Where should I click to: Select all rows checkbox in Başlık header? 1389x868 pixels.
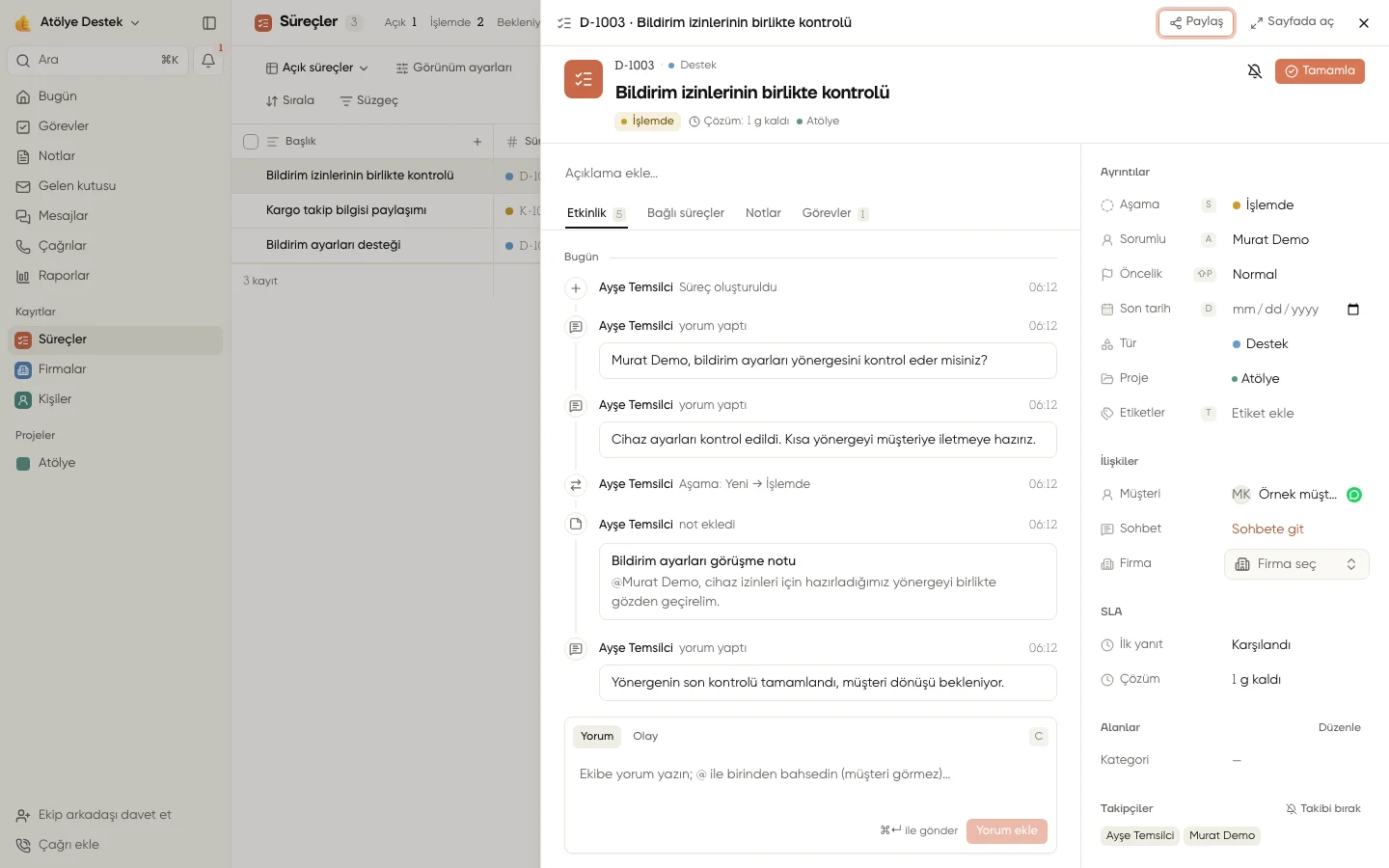[251, 142]
